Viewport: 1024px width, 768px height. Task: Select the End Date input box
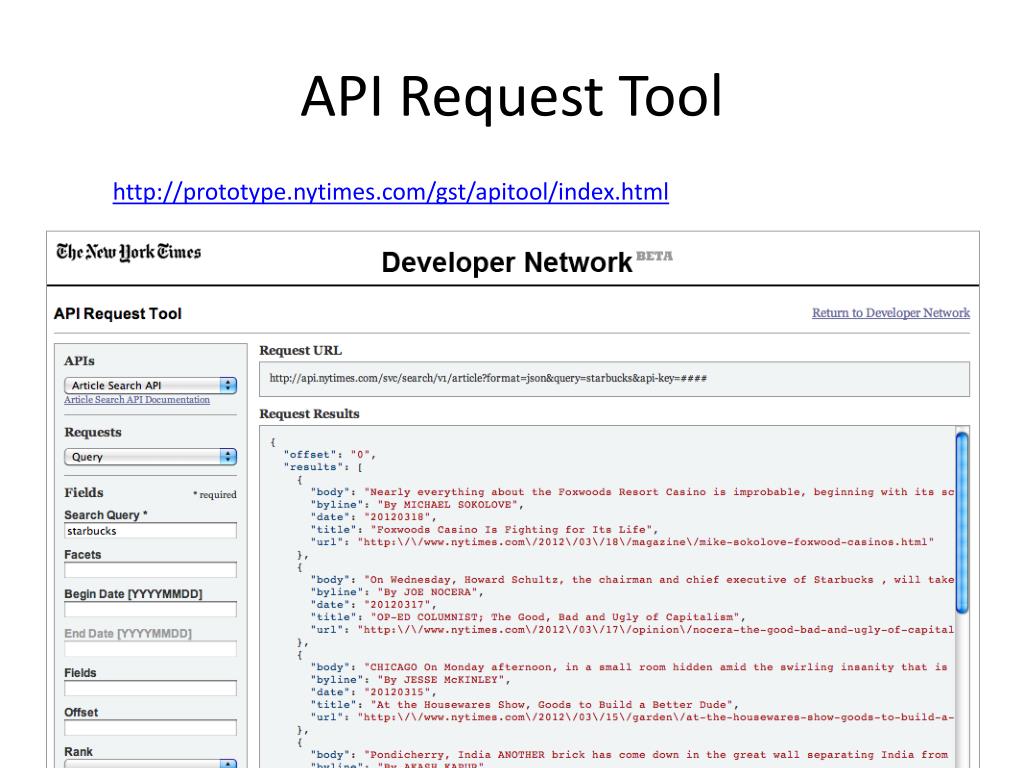150,649
